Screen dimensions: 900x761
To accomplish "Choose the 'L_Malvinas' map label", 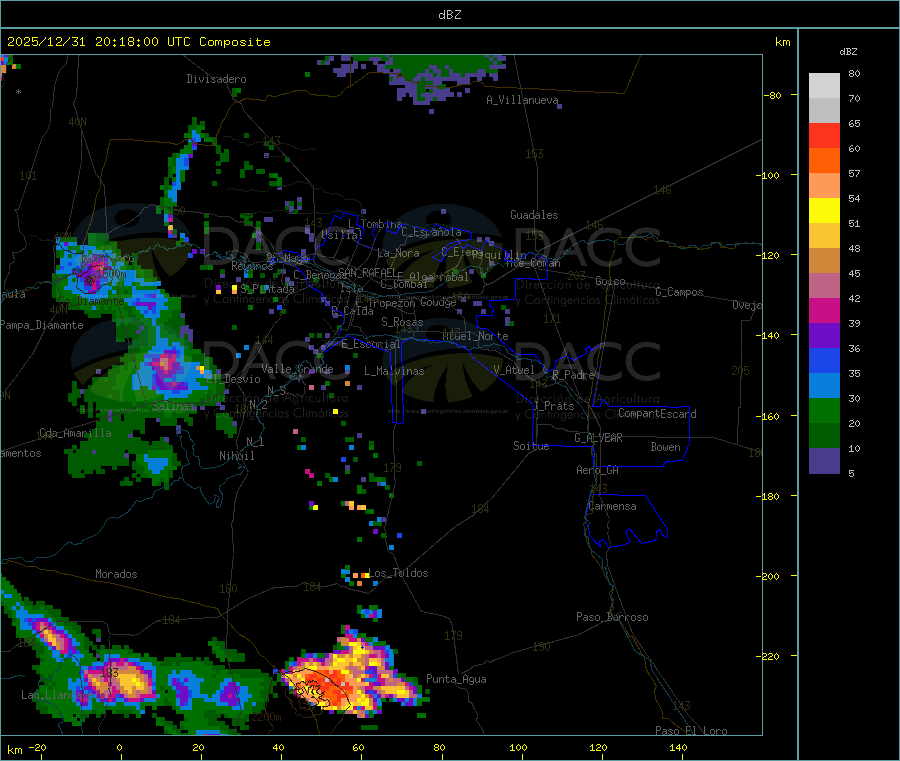I will (x=394, y=371).
